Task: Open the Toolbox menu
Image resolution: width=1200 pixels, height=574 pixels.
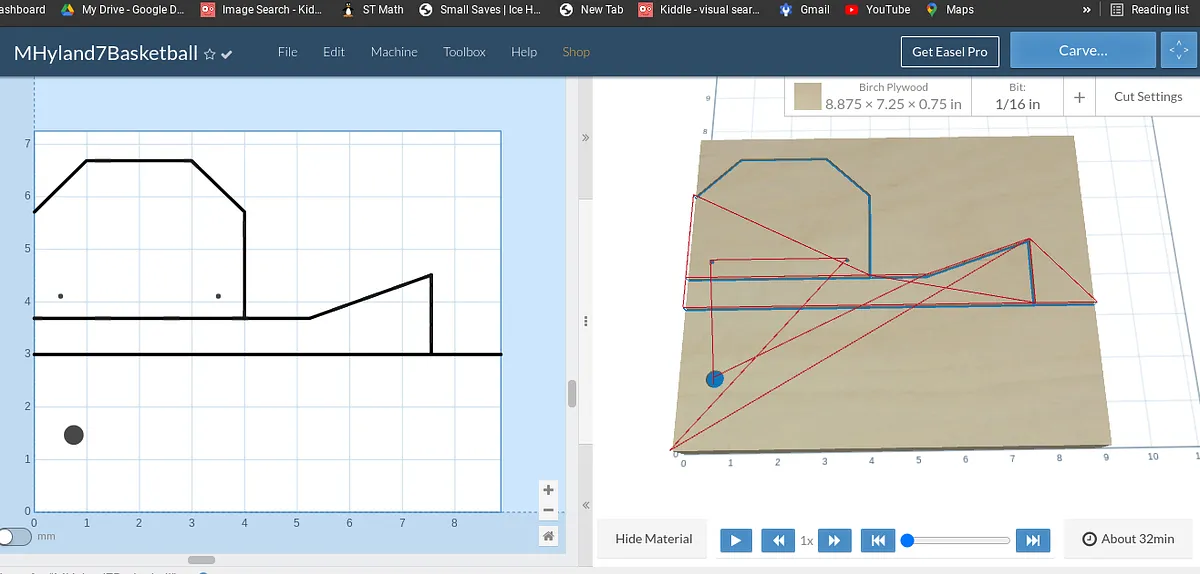Action: 464,52
